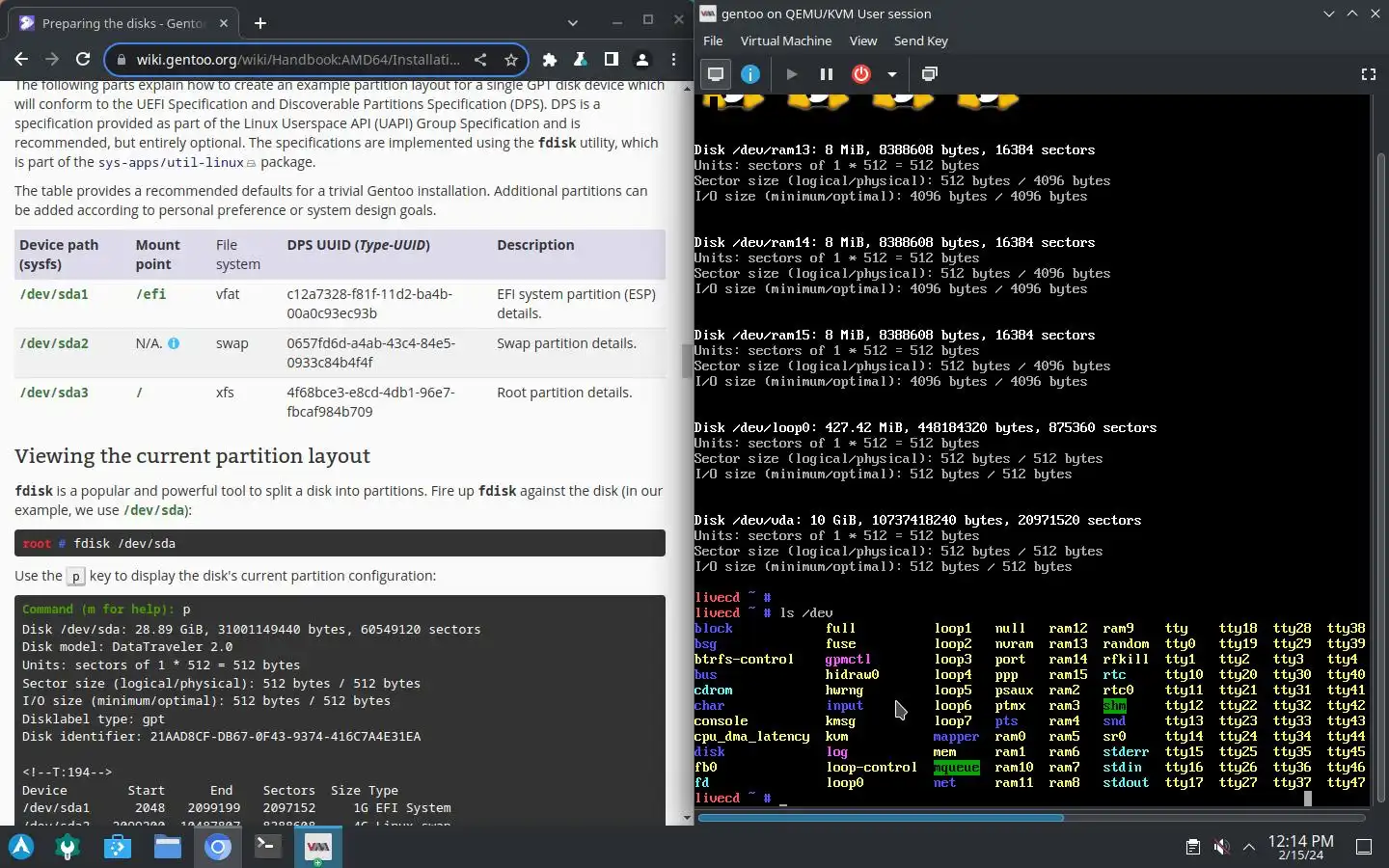Click the Disk /dev/loop0 line in console
The width and height of the screenshot is (1389, 868).
[x=925, y=427]
